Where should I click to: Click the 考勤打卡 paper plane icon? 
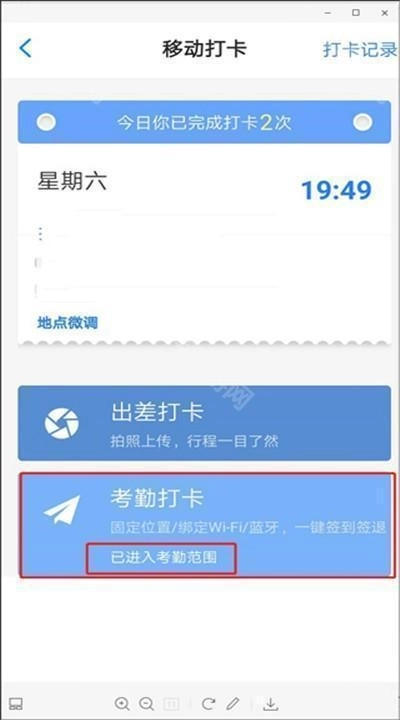point(62,509)
